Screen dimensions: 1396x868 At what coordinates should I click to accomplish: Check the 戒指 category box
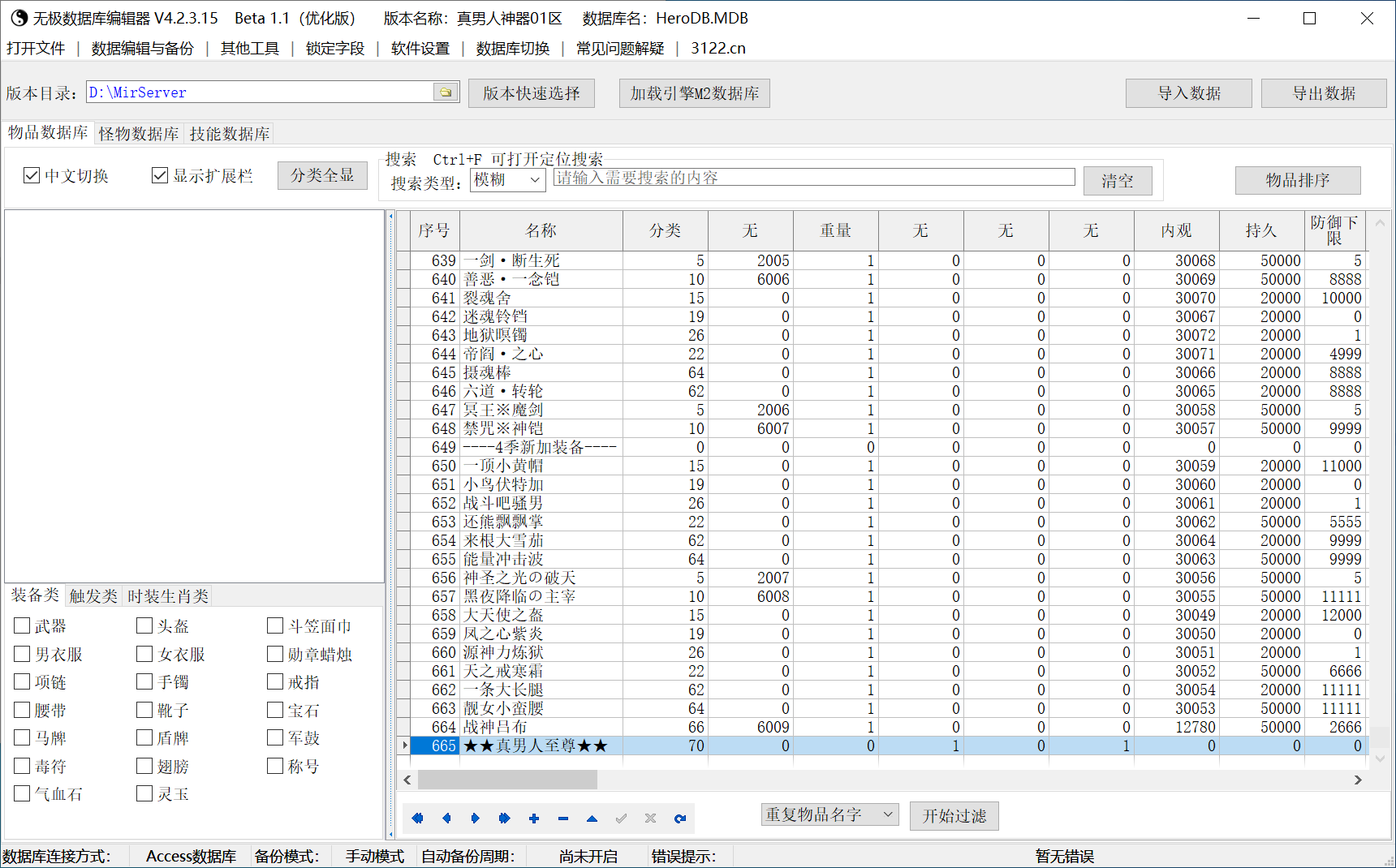click(275, 681)
